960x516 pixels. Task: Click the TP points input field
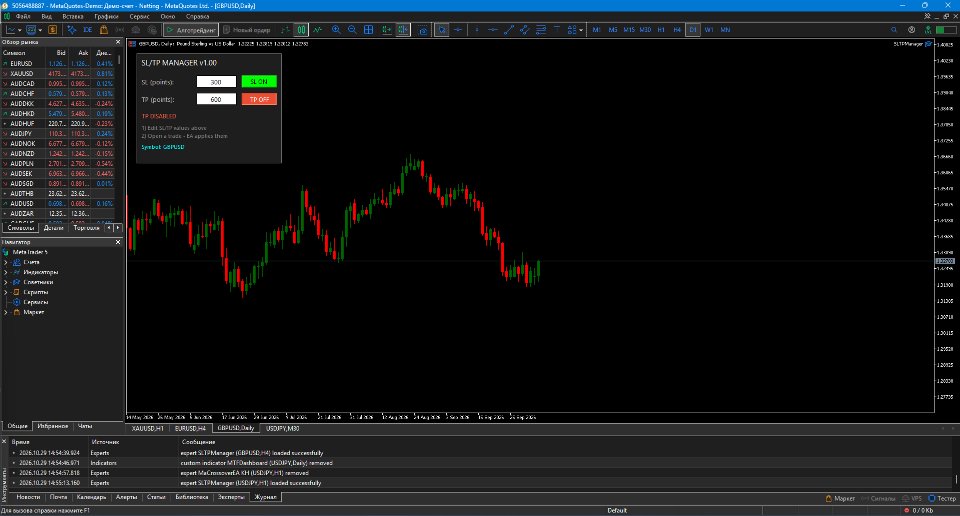216,99
